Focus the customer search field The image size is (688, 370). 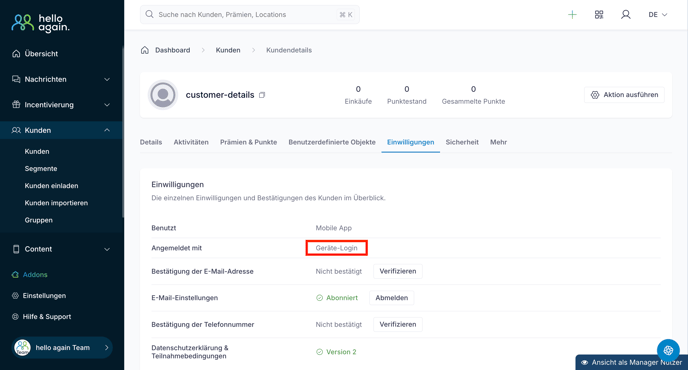pos(250,14)
